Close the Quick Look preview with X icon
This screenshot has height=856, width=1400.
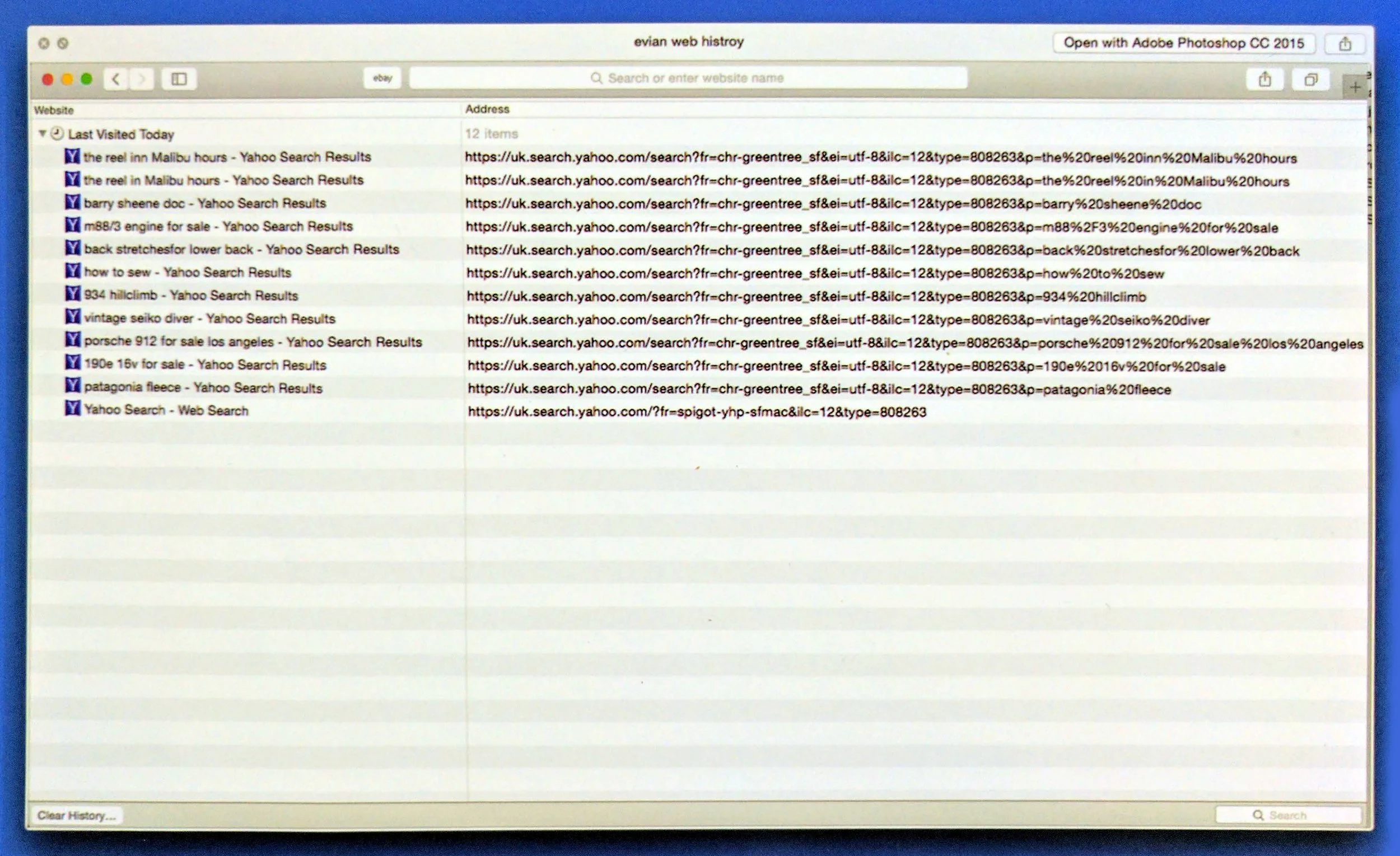pos(44,43)
